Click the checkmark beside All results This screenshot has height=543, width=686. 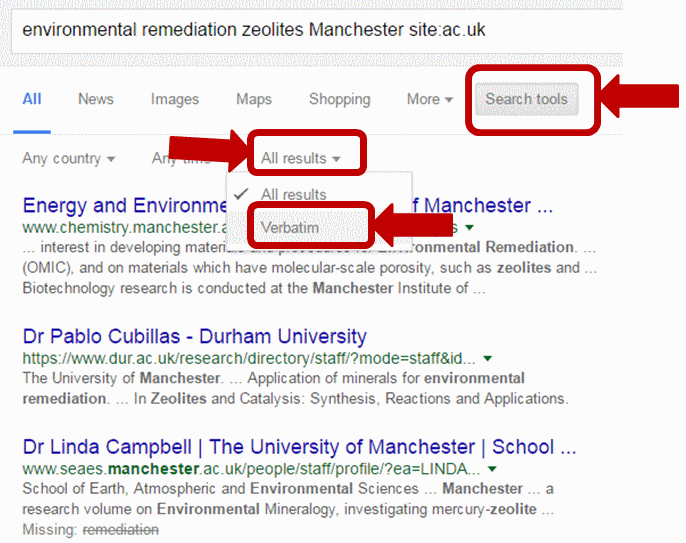[241, 194]
